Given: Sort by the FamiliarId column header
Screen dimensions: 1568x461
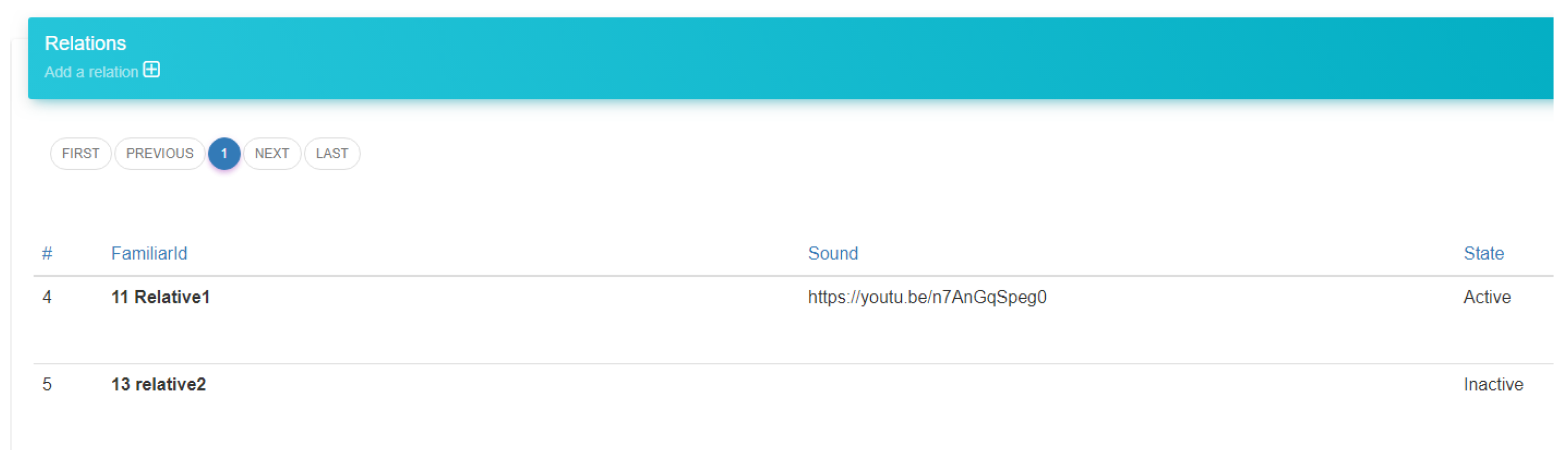Looking at the screenshot, I should pos(148,253).
